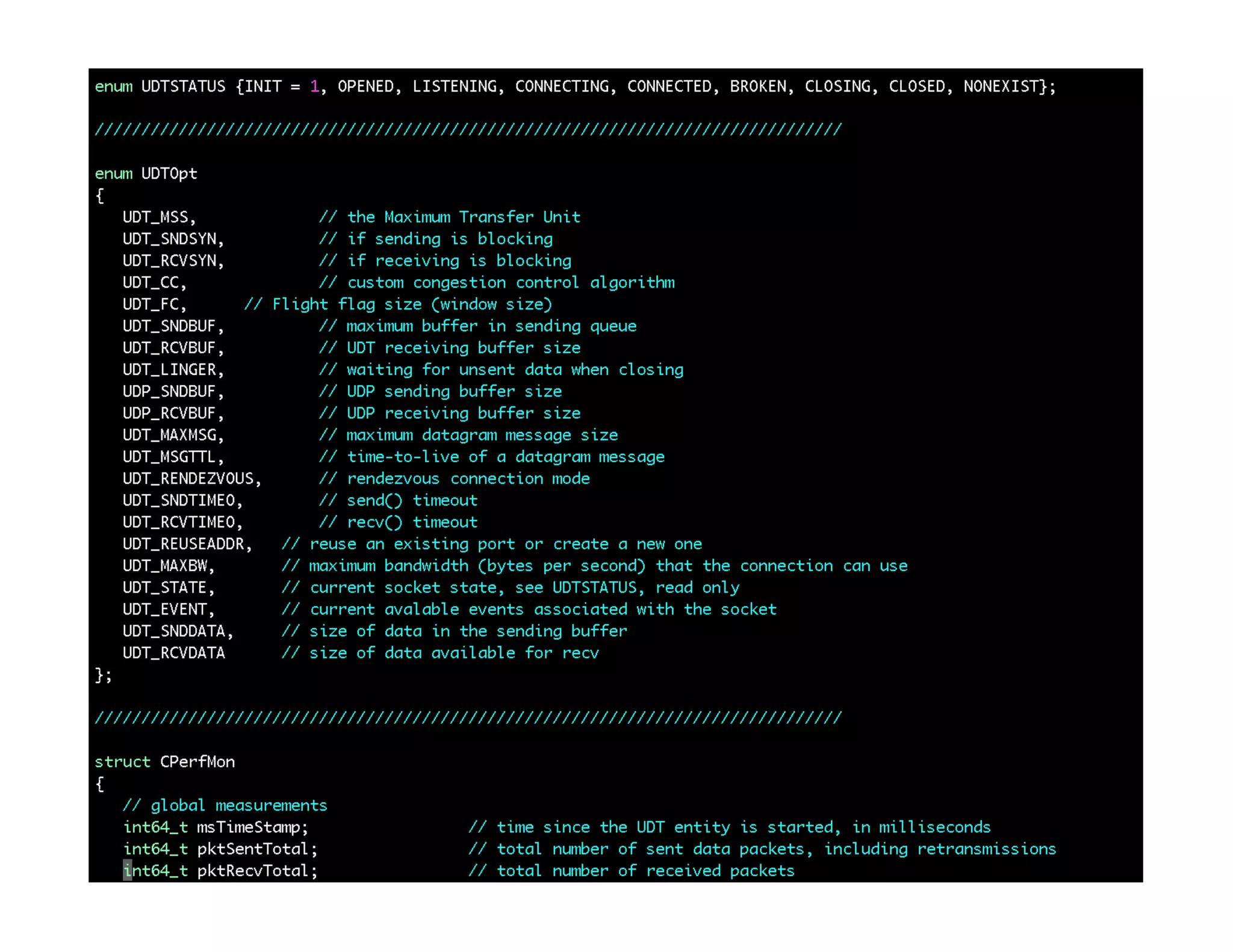Click pktSentTotal field declaration
The image size is (1233, 952).
(253, 849)
